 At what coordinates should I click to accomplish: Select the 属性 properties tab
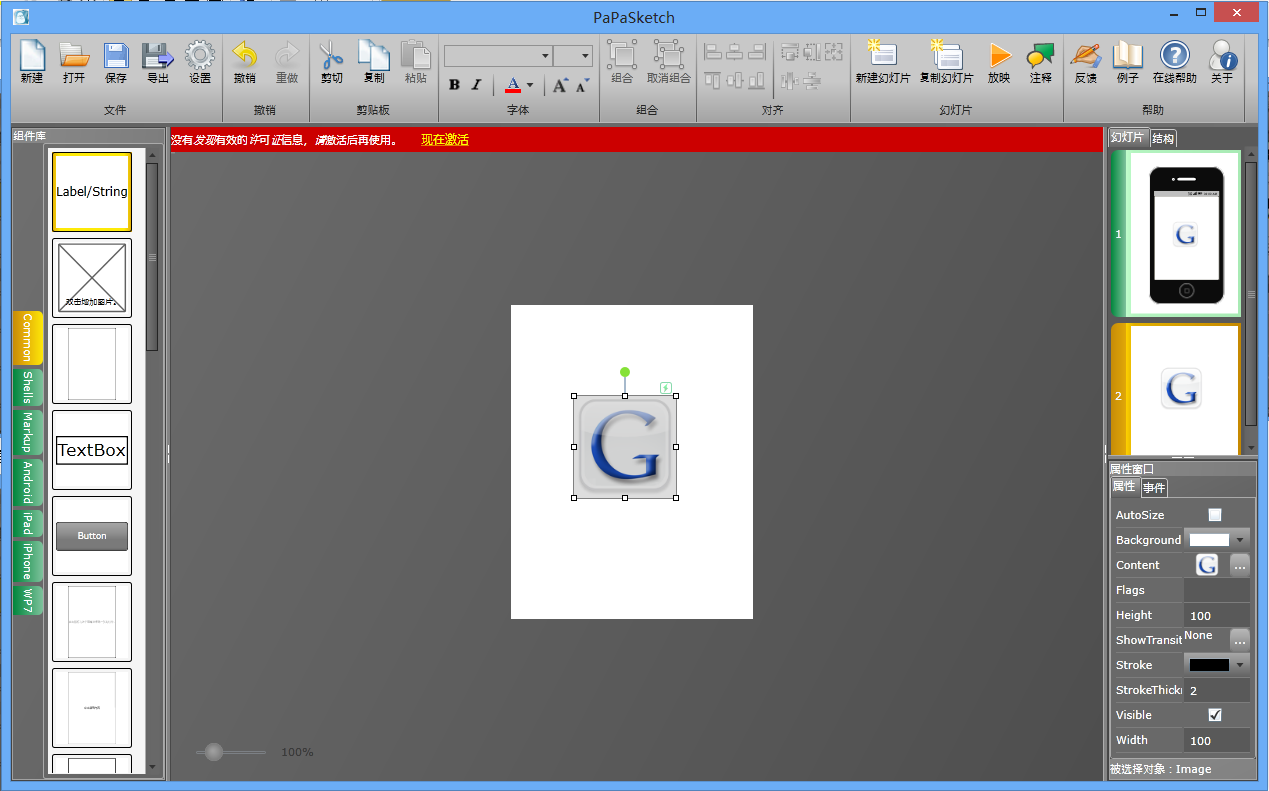coord(1125,487)
